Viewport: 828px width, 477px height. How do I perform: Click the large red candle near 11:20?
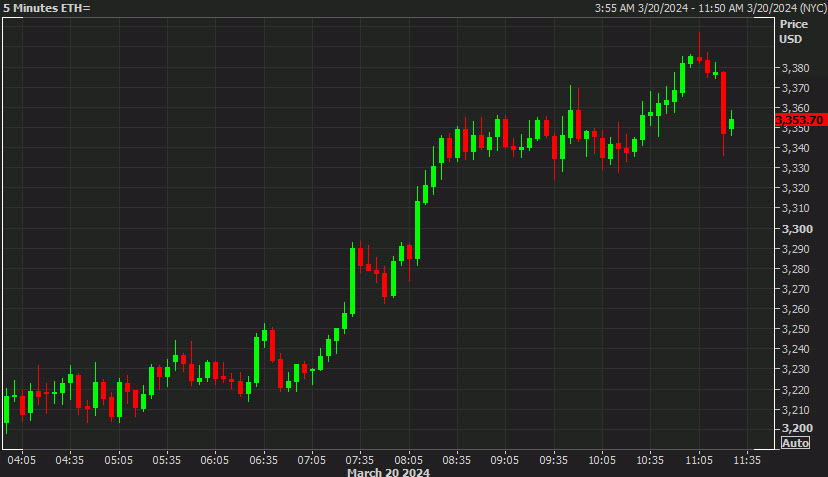click(723, 102)
